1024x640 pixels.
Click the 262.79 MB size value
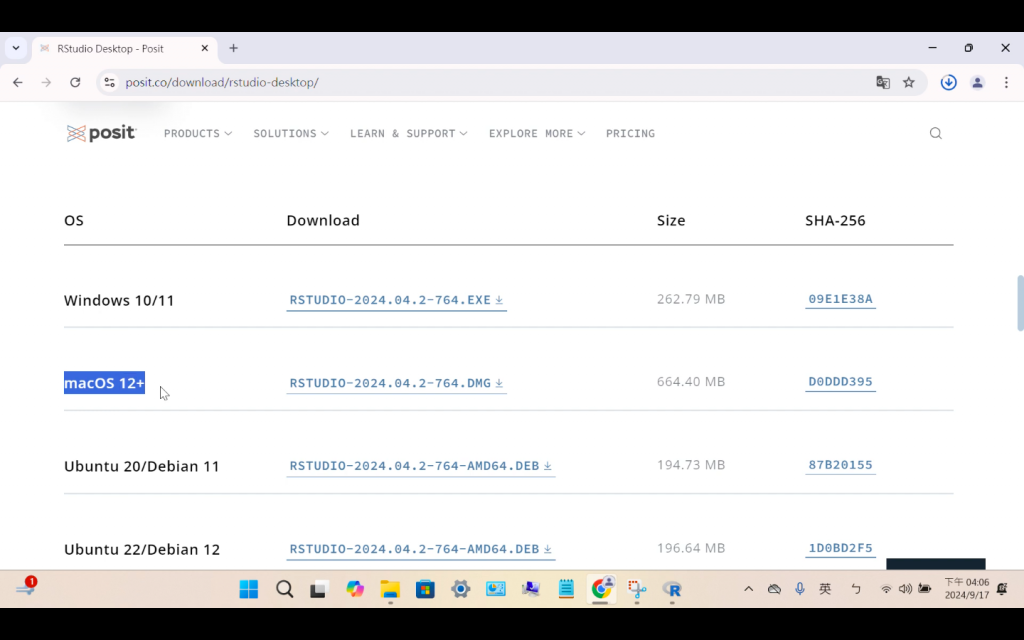pyautogui.click(x=691, y=299)
